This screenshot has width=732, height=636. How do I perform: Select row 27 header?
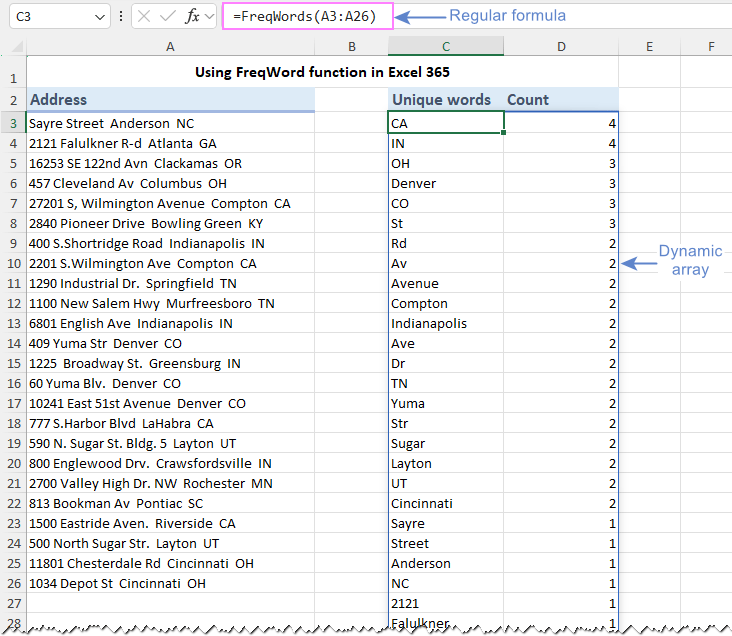[14, 603]
